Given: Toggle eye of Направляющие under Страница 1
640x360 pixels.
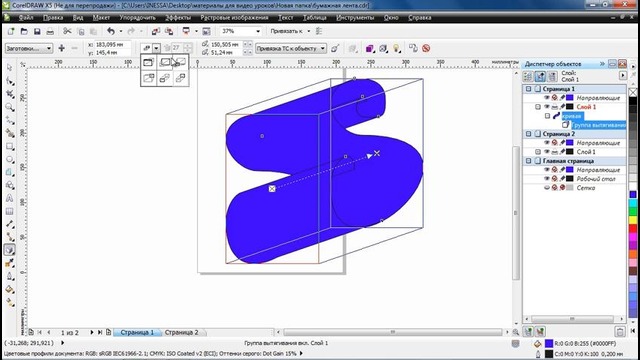Looking at the screenshot, I should tap(547, 98).
